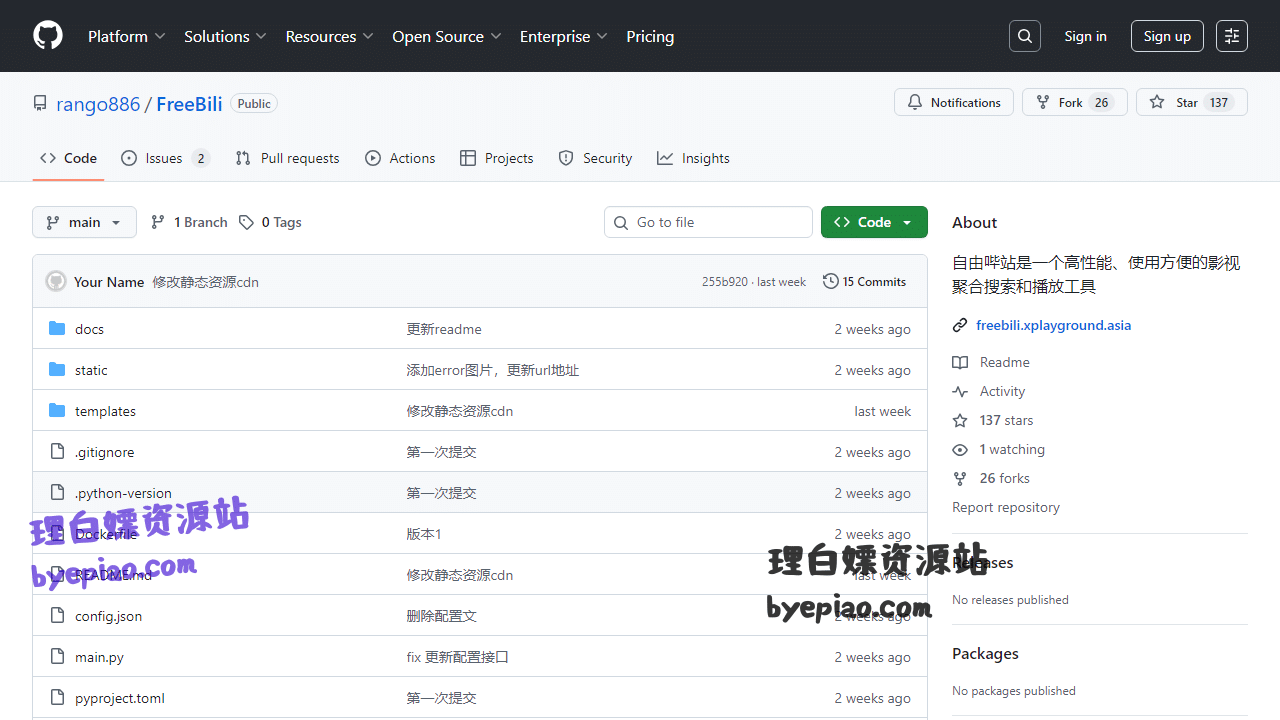Click the repository book icon beside rango886

coord(40,103)
